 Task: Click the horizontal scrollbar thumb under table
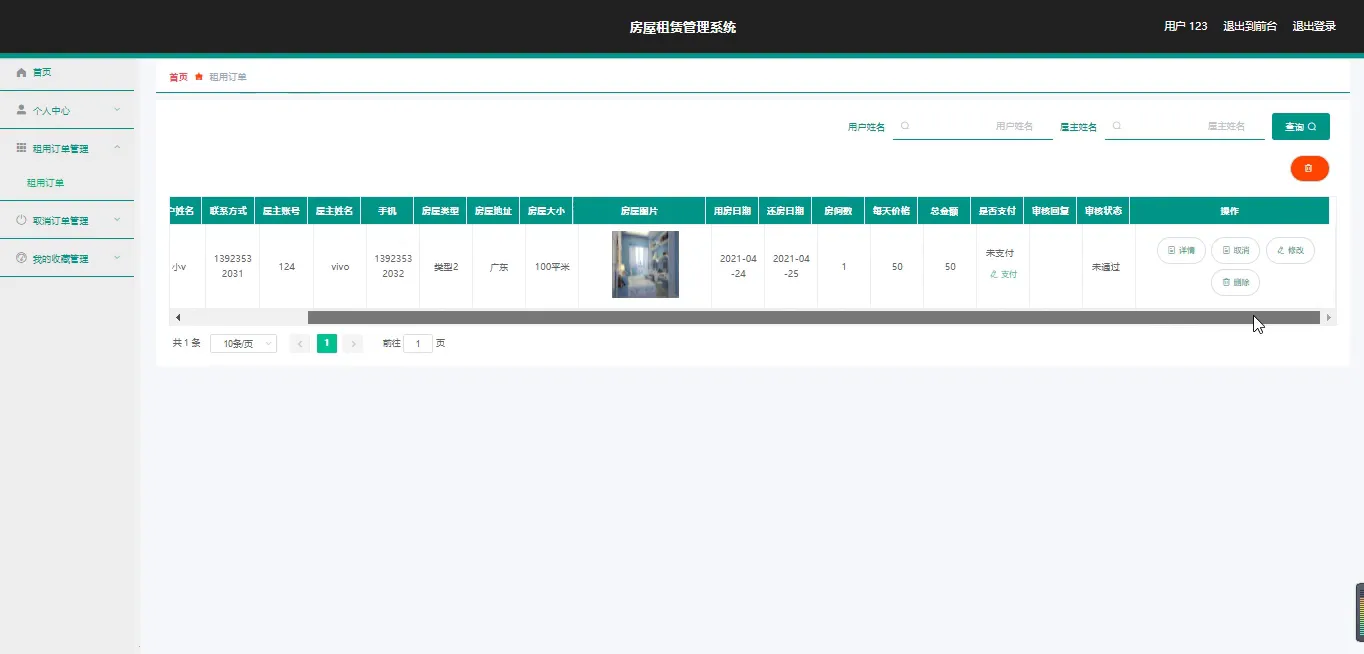click(813, 317)
